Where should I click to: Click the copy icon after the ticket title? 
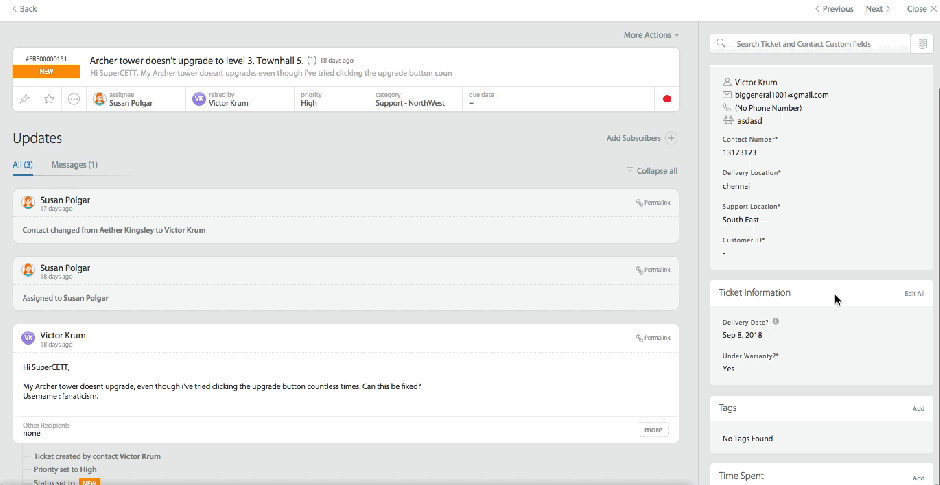coord(311,61)
